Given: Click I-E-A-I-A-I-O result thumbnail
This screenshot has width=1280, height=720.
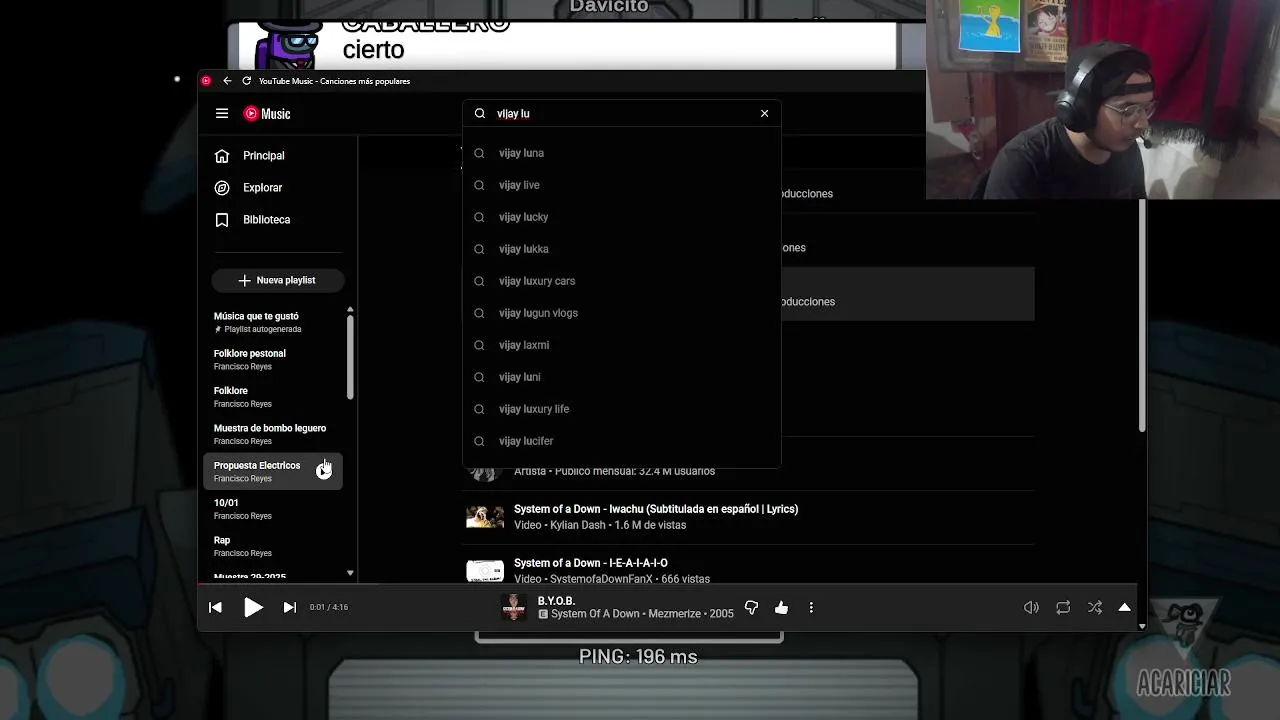Looking at the screenshot, I should coord(485,570).
